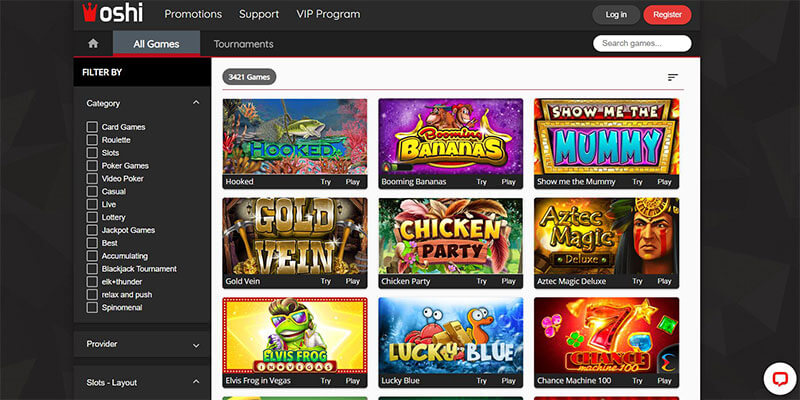Open the Booming Bananas thumbnail
800x400 pixels.
[x=451, y=136]
